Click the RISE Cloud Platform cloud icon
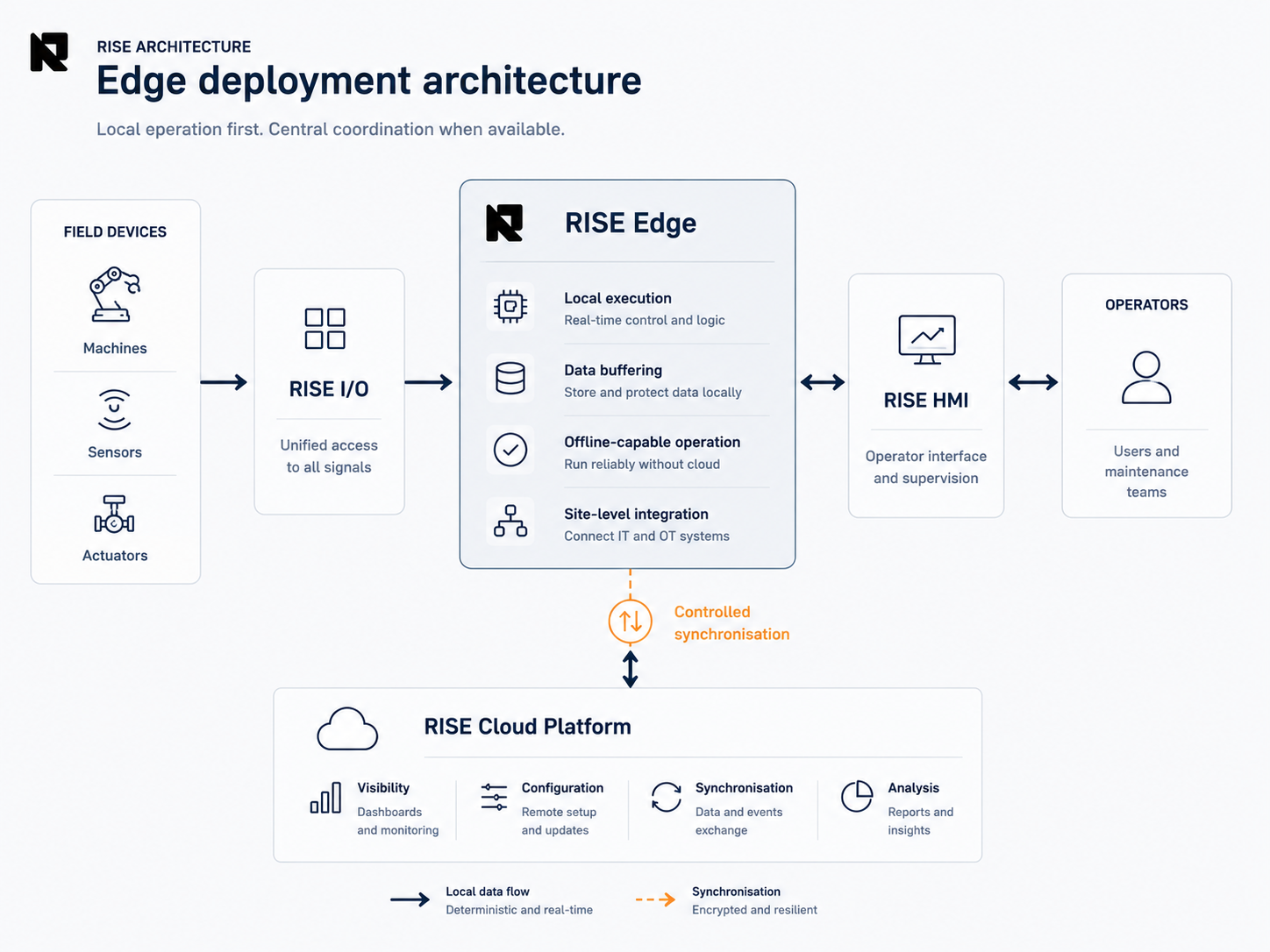The width and height of the screenshot is (1270, 952). click(347, 728)
